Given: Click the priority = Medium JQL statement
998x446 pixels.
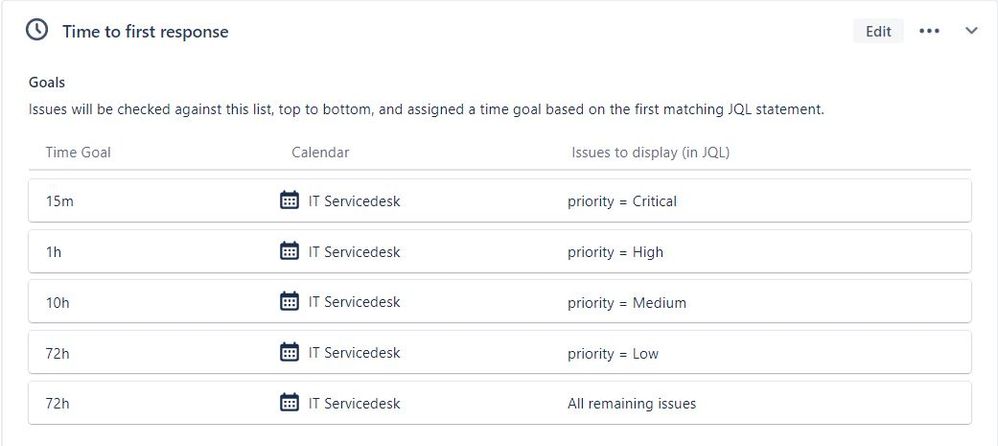Looking at the screenshot, I should [x=627, y=303].
